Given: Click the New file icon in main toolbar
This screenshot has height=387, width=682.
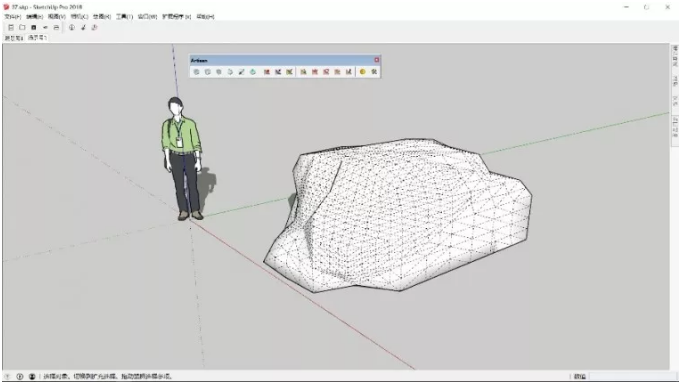Looking at the screenshot, I should pos(11,27).
